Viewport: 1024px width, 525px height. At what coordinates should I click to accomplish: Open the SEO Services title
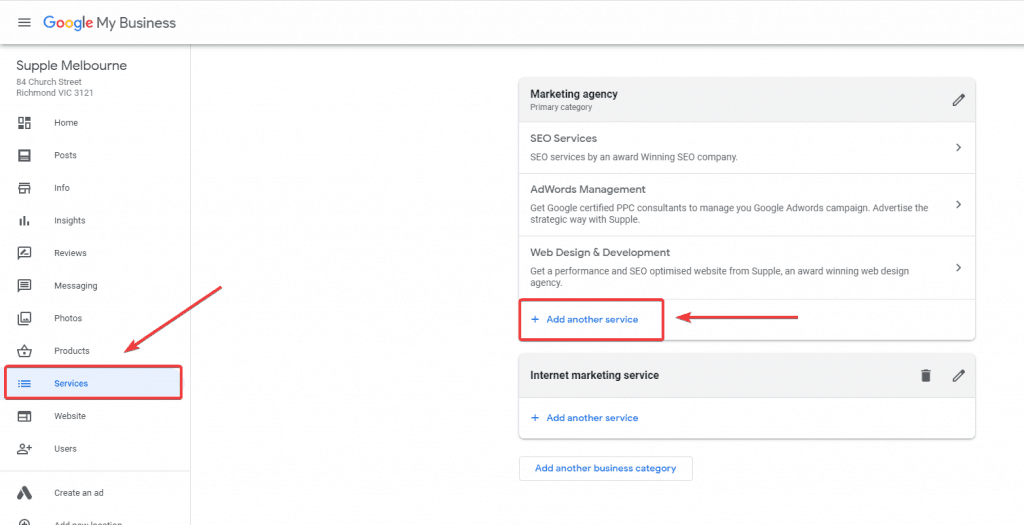(x=564, y=138)
